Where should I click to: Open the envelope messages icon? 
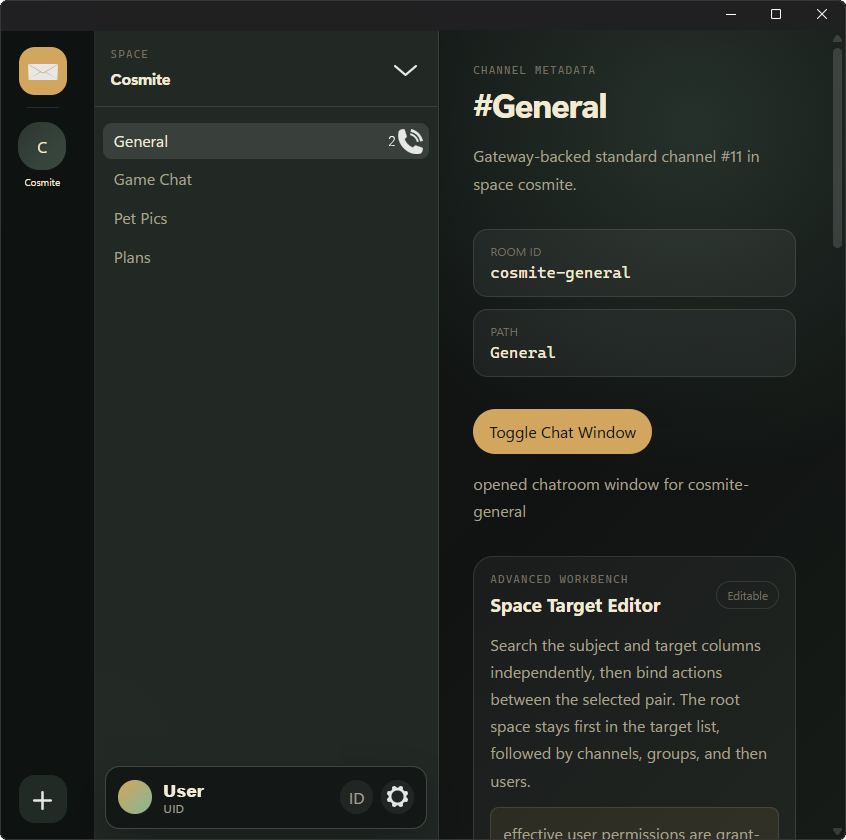coord(43,71)
